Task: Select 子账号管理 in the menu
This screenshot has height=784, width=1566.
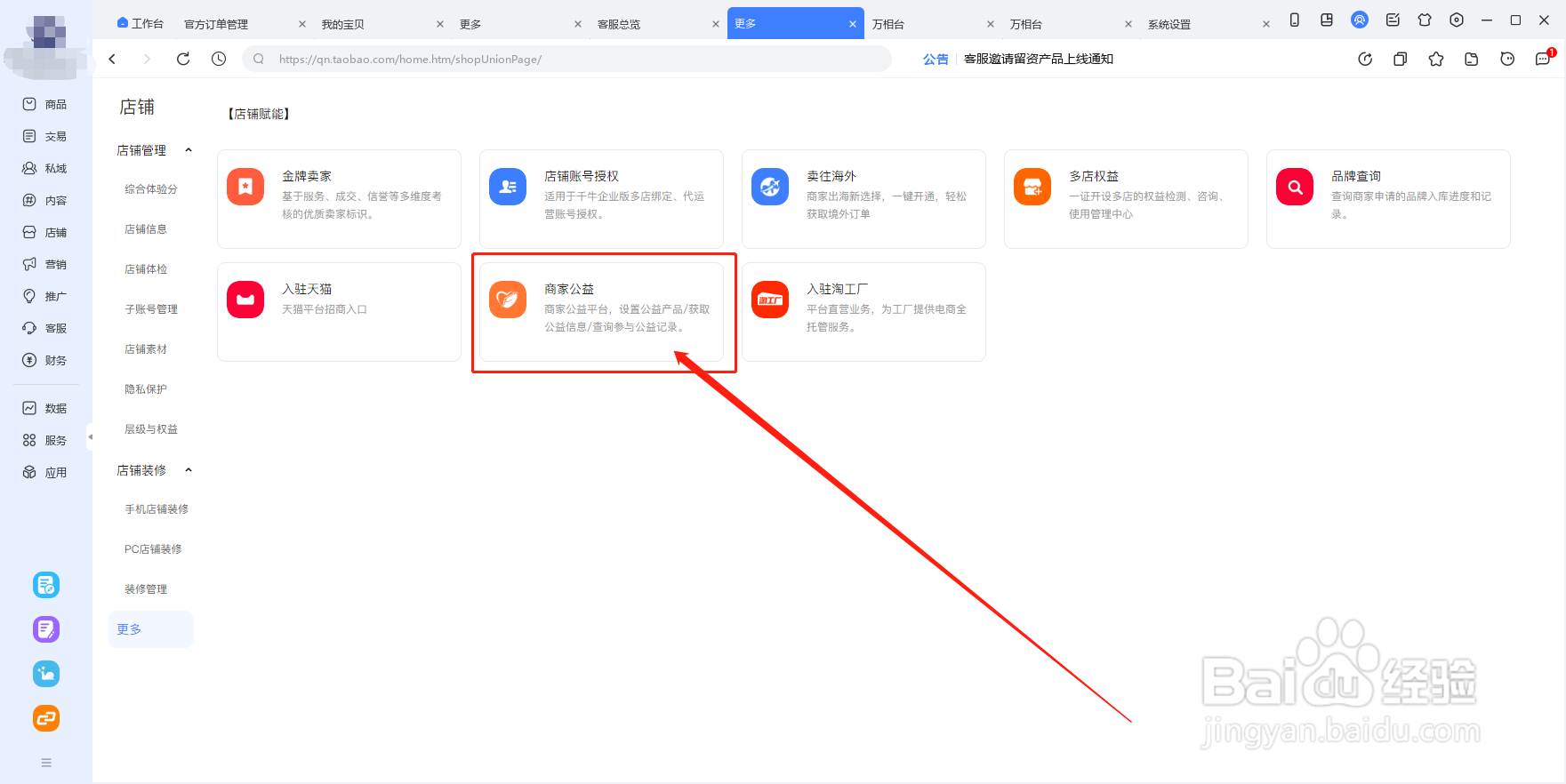Action: (151, 309)
